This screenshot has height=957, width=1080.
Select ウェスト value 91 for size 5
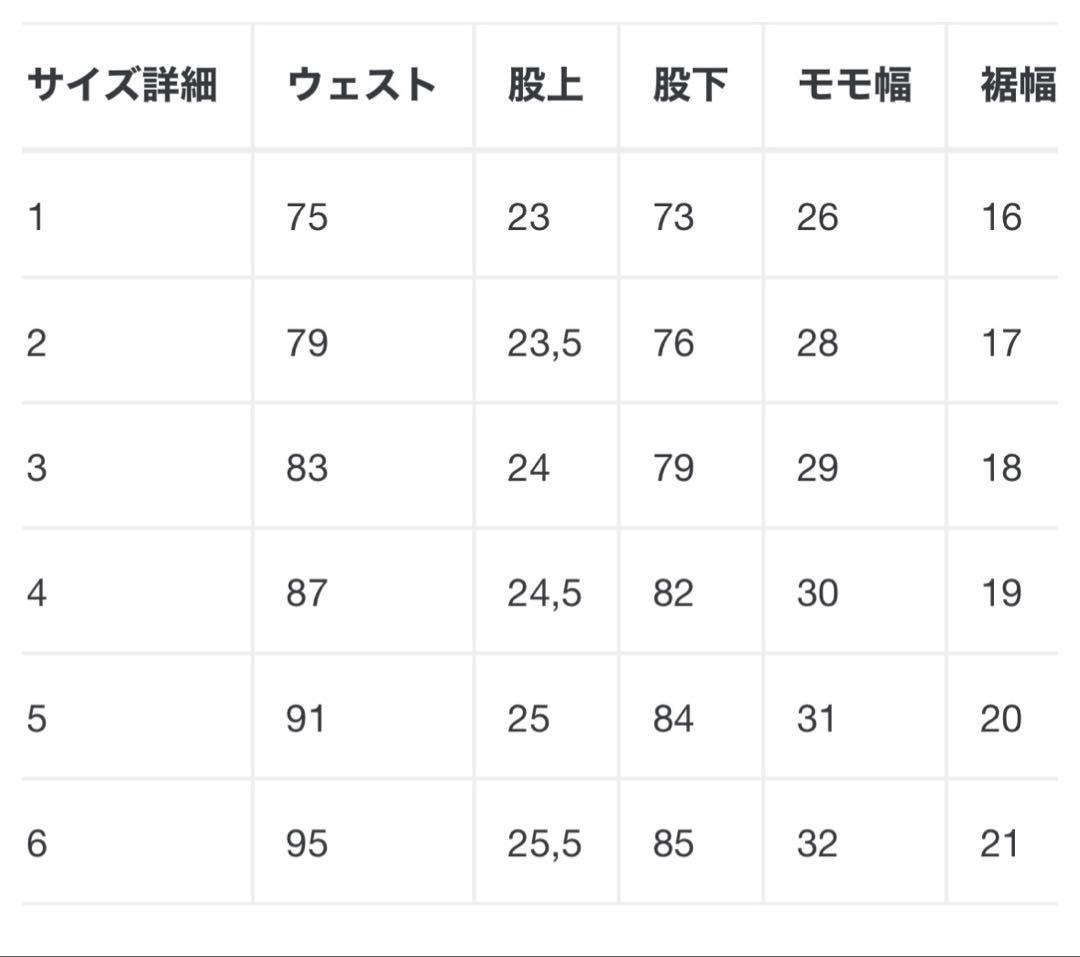pyautogui.click(x=306, y=719)
